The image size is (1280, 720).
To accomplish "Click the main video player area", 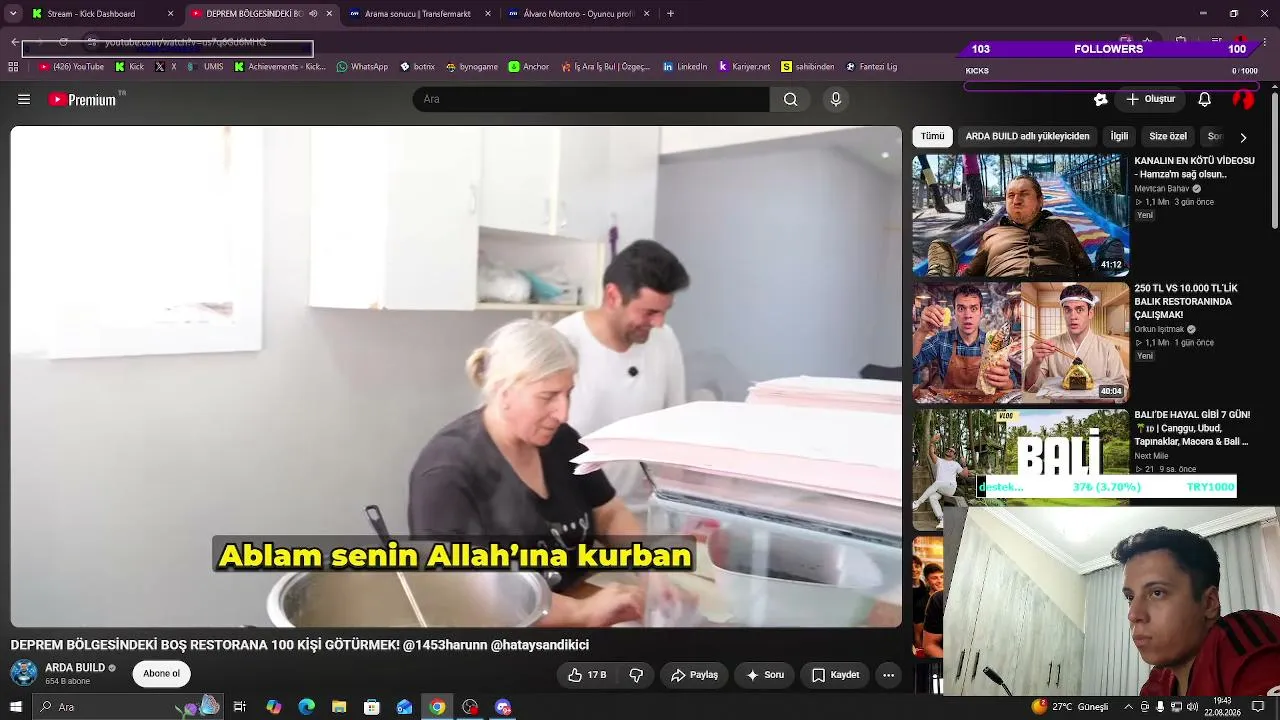I will point(456,377).
